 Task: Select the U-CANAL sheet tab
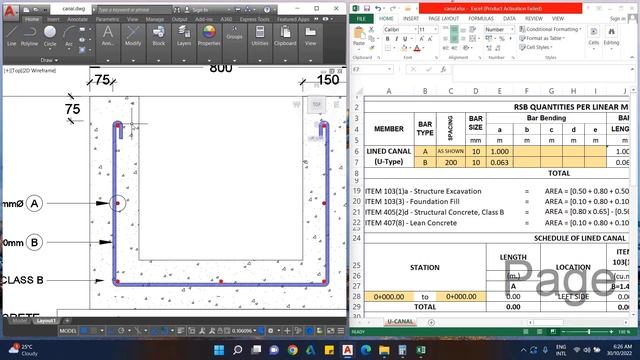400,322
